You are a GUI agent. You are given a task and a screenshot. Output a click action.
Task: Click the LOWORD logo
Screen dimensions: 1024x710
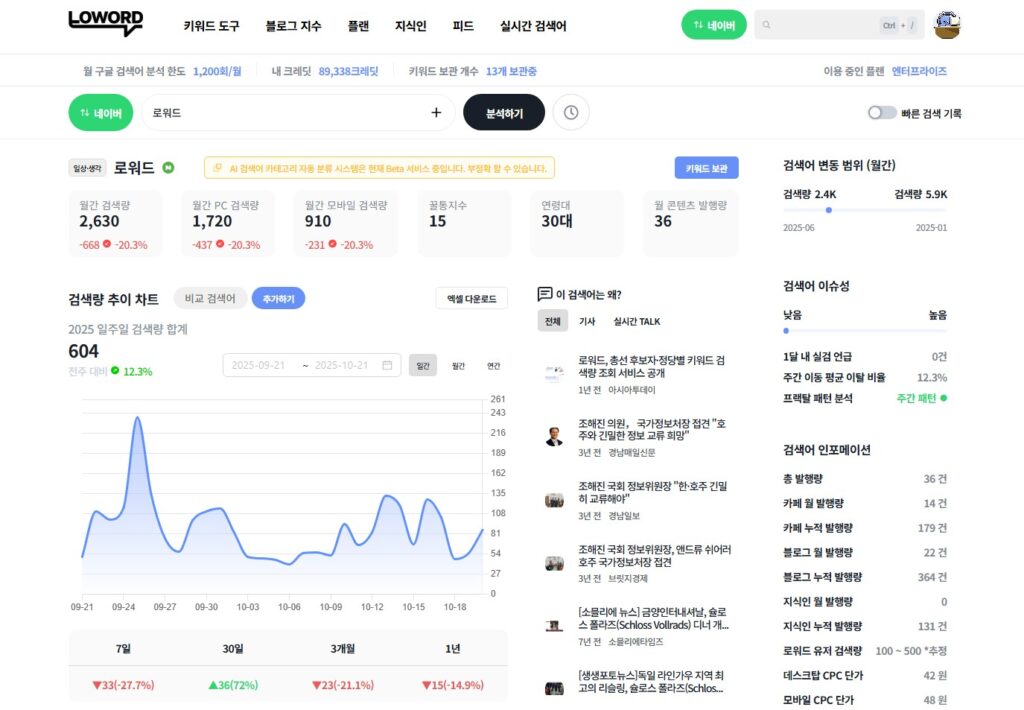click(105, 23)
